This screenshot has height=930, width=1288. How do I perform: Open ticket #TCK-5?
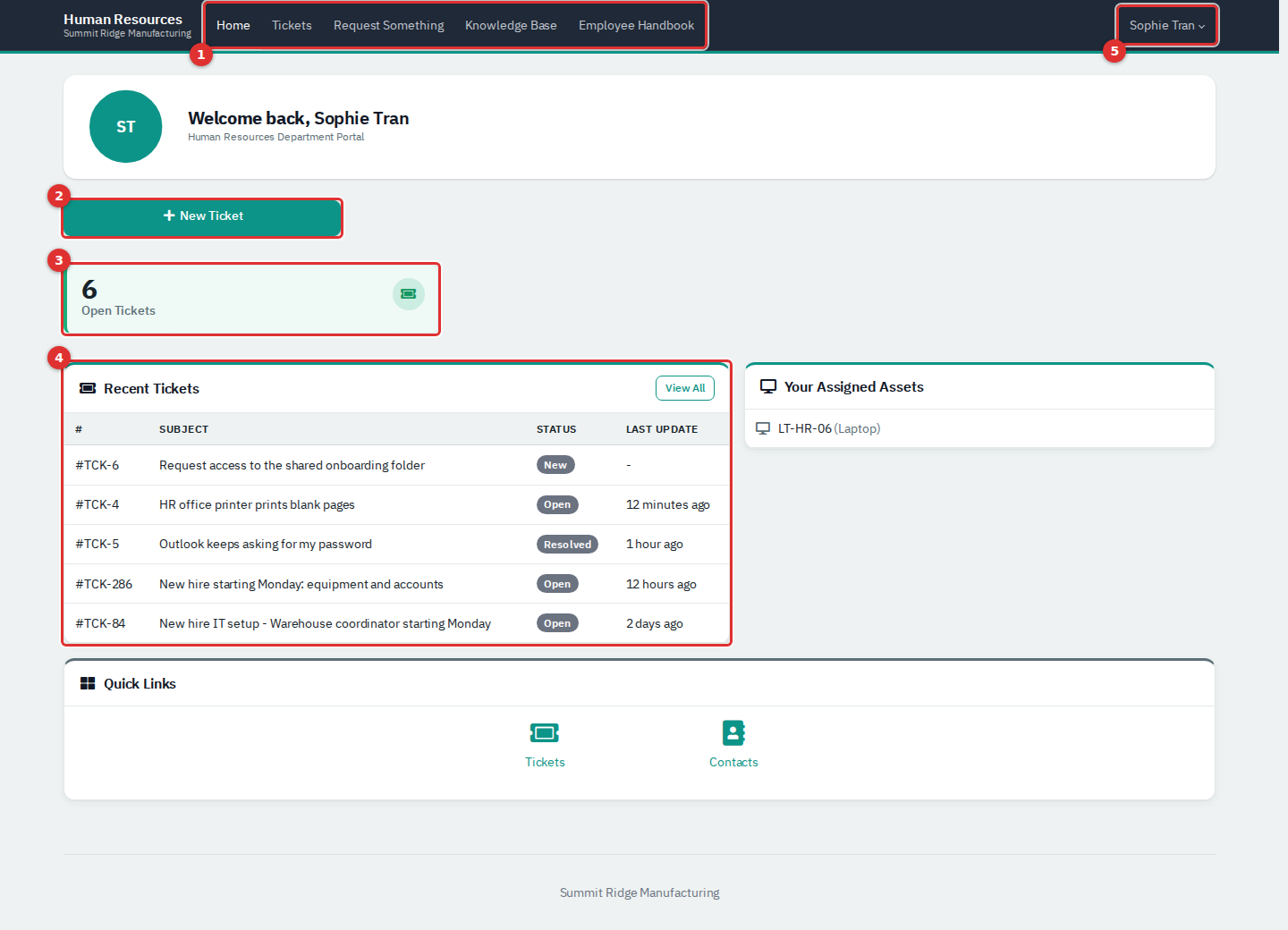click(97, 544)
